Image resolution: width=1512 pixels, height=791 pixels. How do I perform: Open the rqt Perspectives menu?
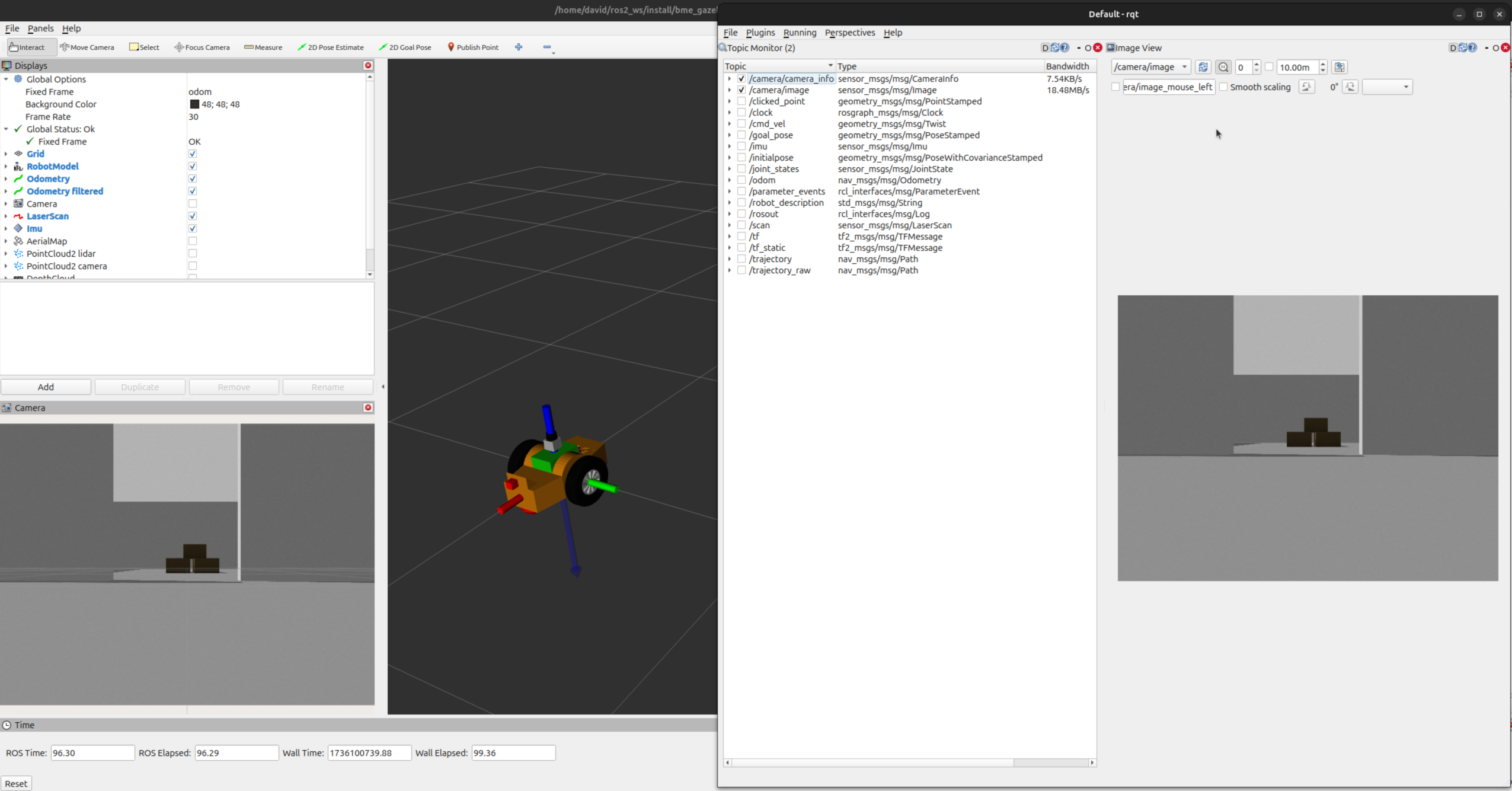pyautogui.click(x=849, y=33)
